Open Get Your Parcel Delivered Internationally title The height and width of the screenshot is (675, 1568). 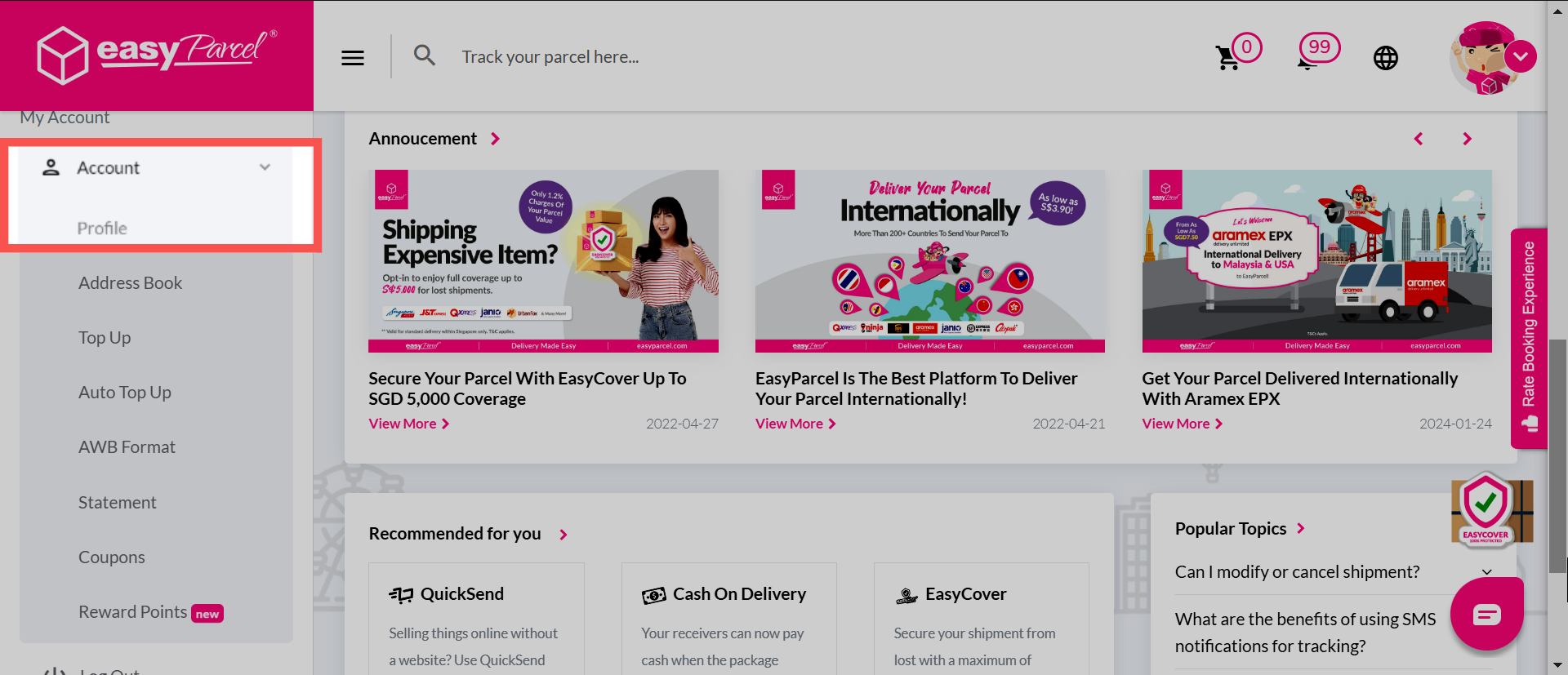tap(1300, 389)
